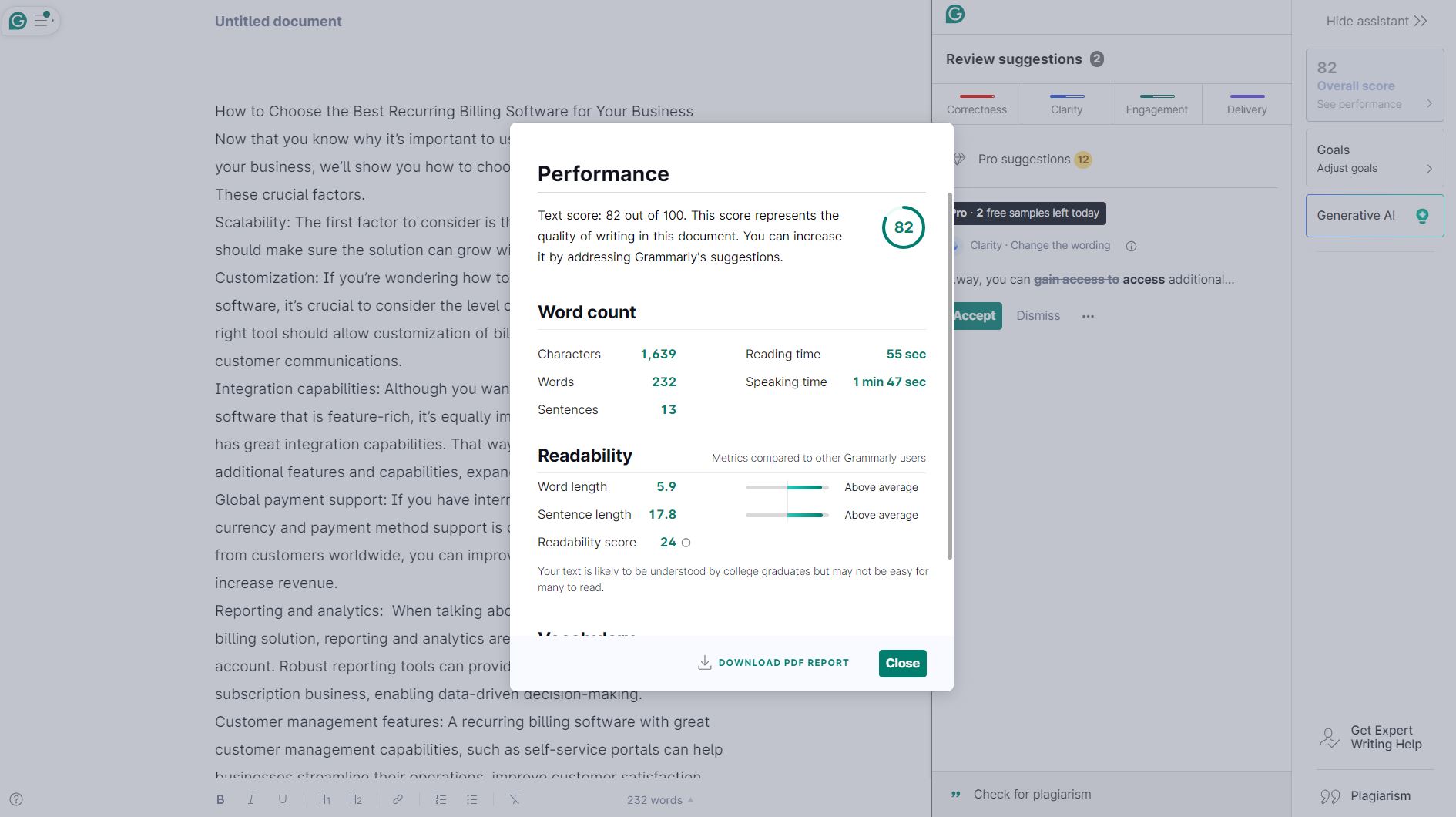The image size is (1456, 817).
Task: Switch to the Correctness tab
Action: point(977,104)
